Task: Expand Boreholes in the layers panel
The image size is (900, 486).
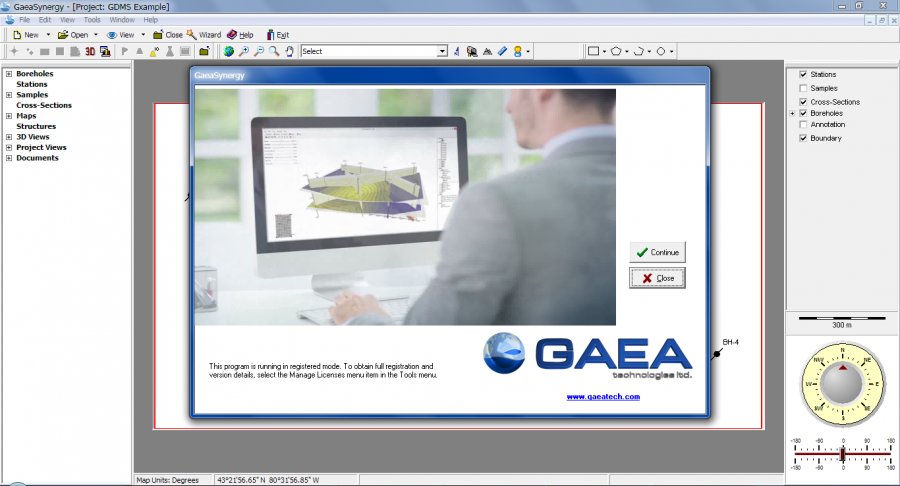Action: pyautogui.click(x=792, y=114)
